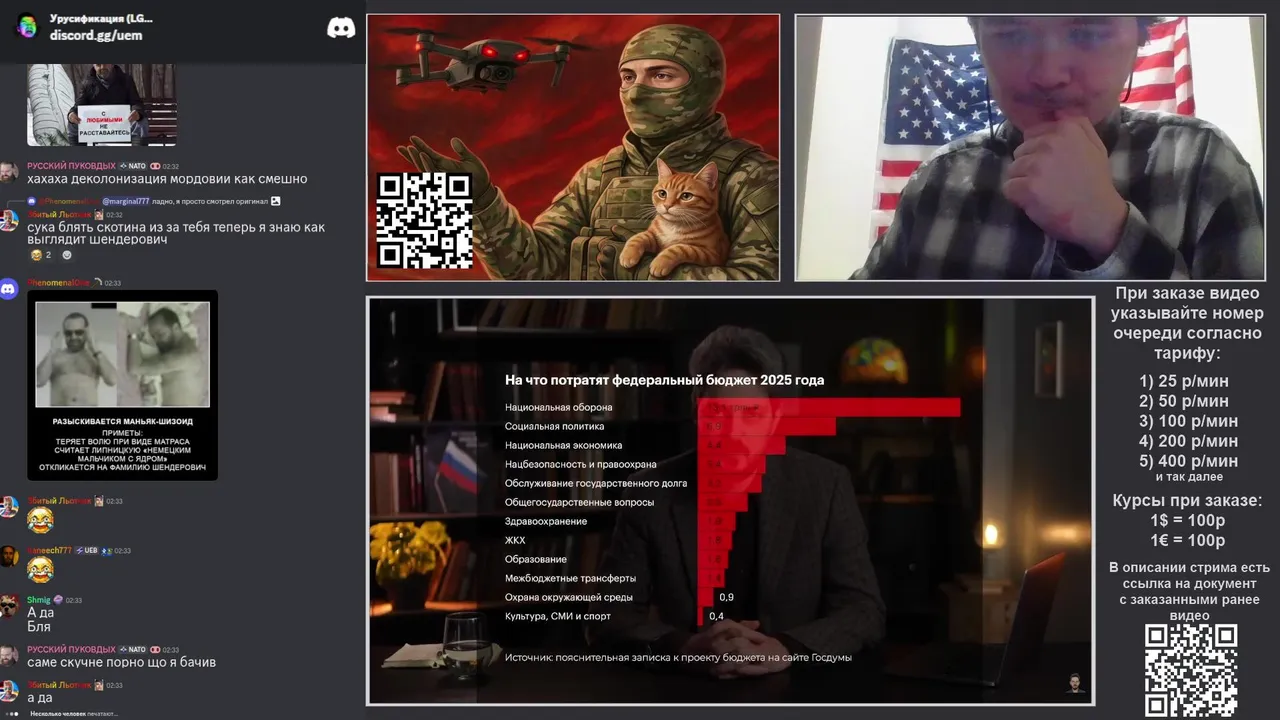Click the server name Урусификация
This screenshot has width=1280, height=720.
click(x=101, y=18)
